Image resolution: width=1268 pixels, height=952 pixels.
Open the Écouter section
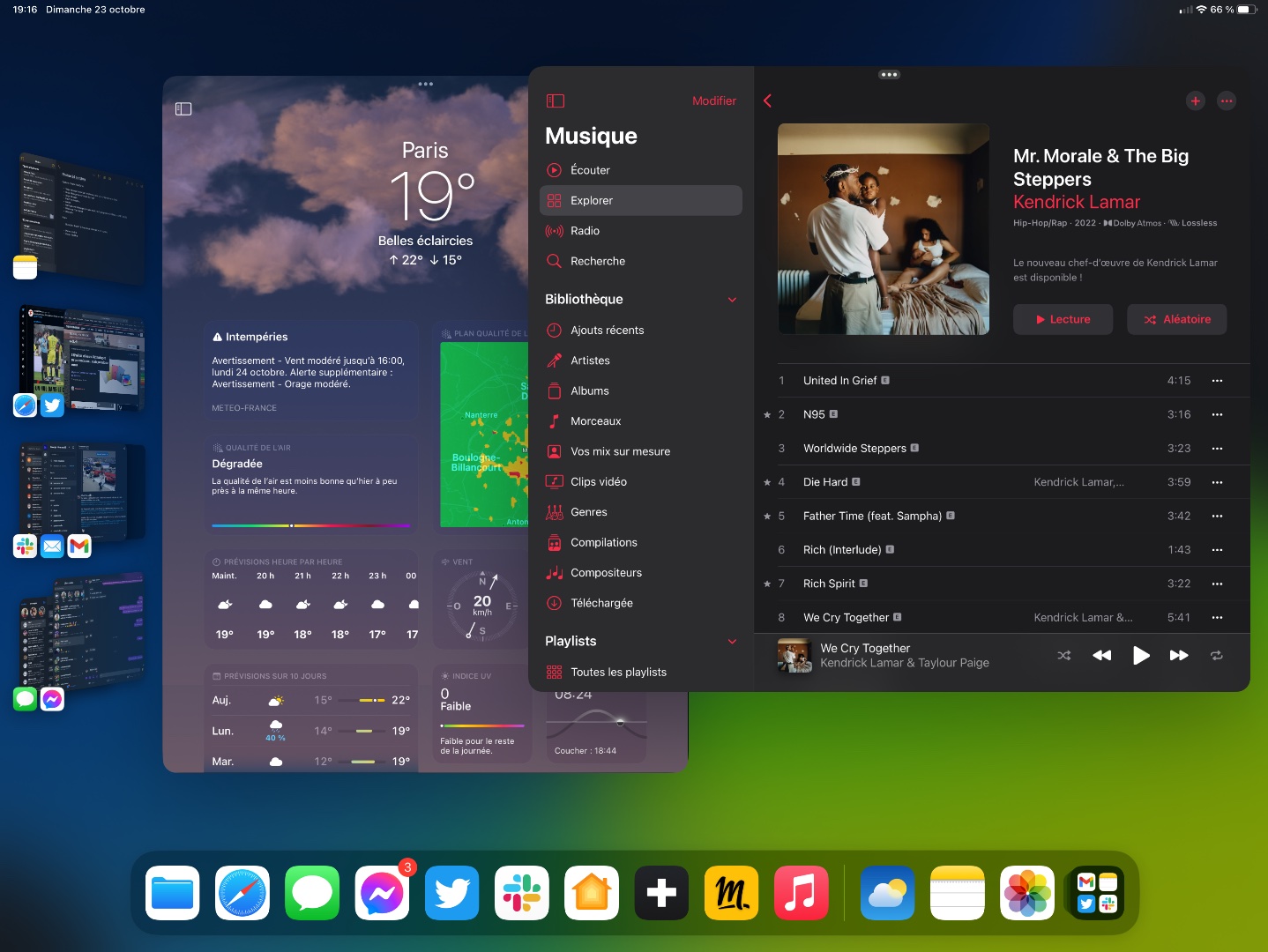pyautogui.click(x=641, y=170)
